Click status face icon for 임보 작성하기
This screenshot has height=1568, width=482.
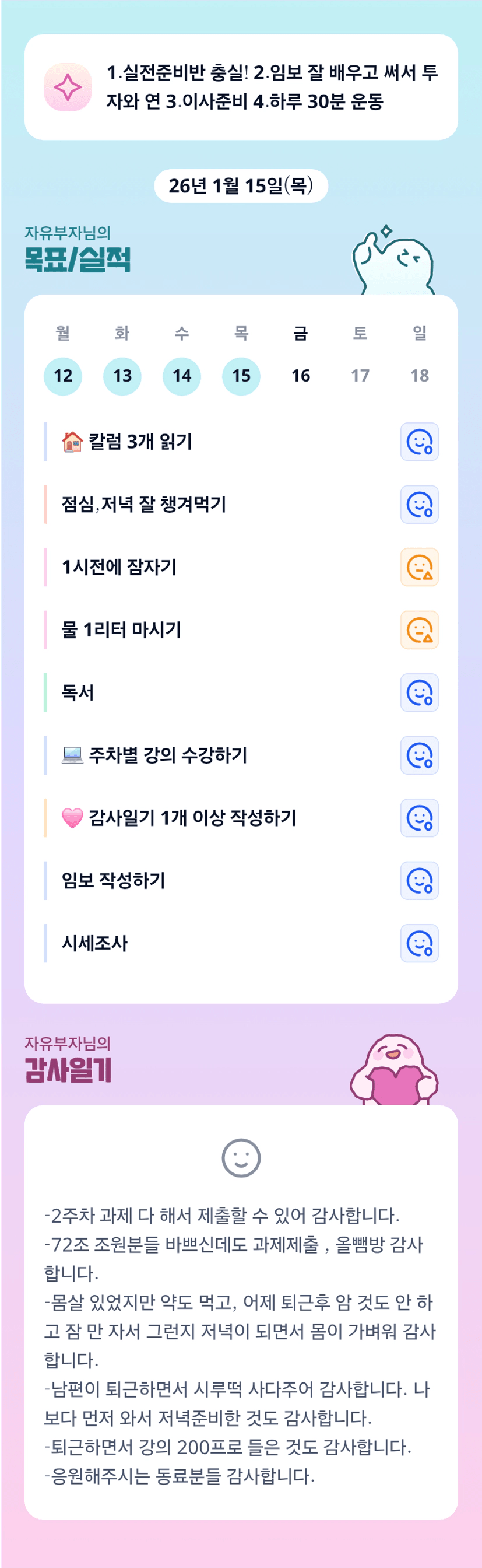point(420,881)
